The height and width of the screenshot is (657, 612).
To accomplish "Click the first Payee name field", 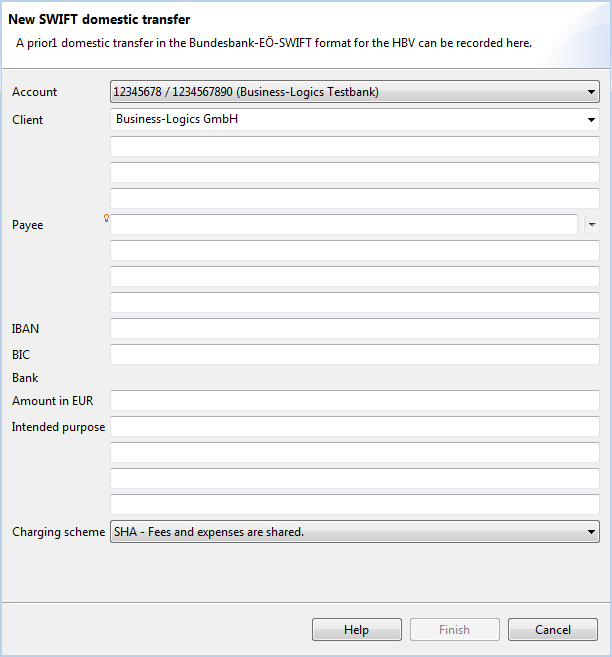I will pyautogui.click(x=344, y=225).
